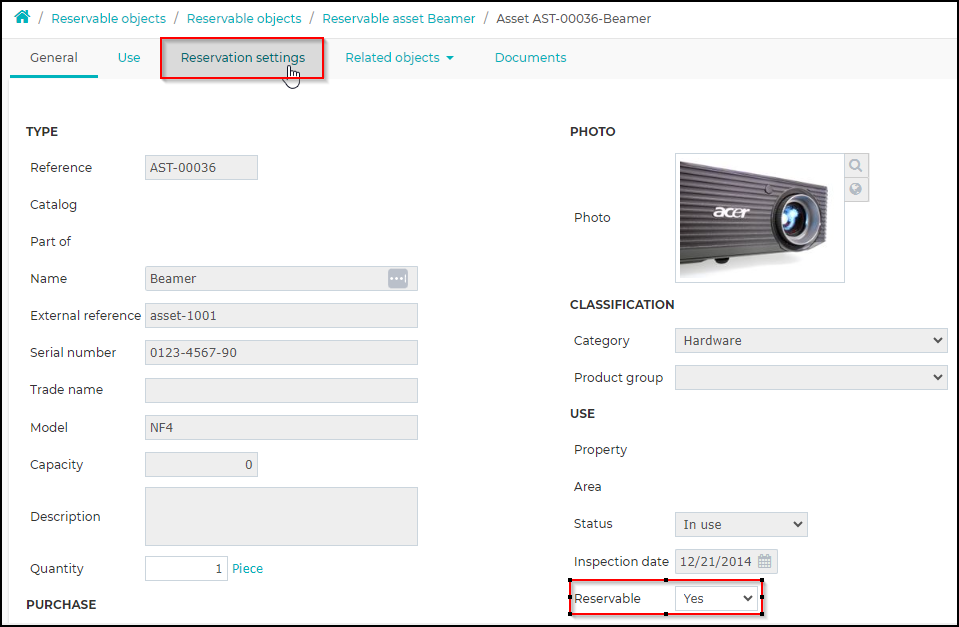
Task: Focus the Trade name field
Action: click(x=281, y=390)
